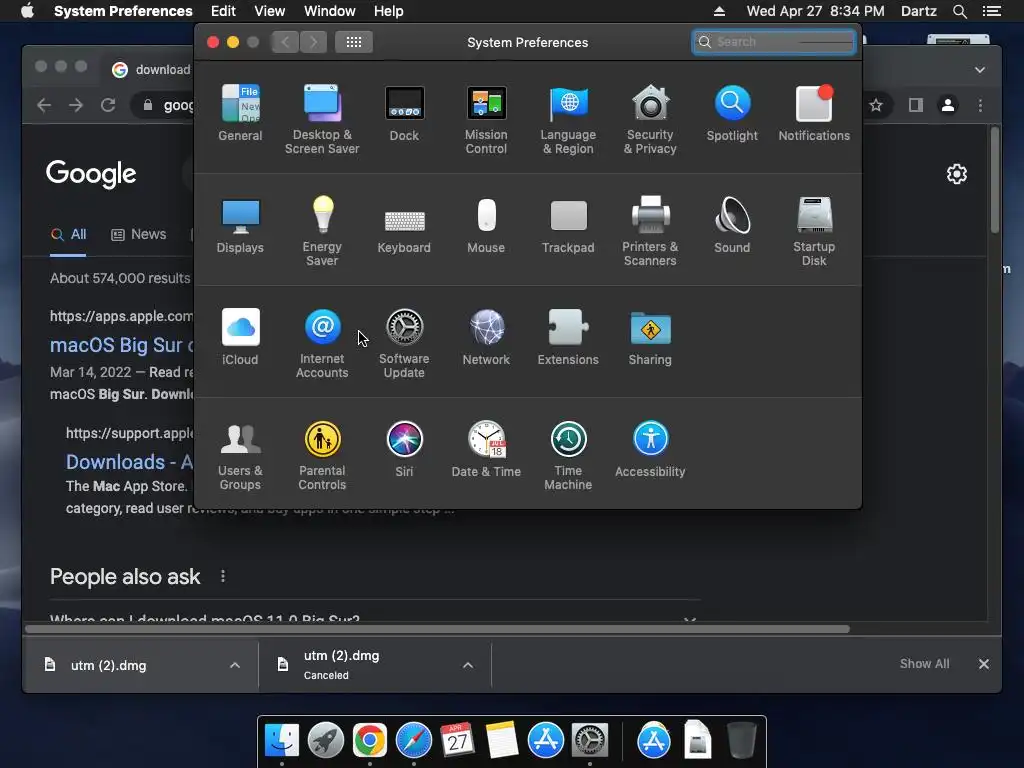Click System Preferences back arrow
Viewport: 1024px width, 768px height.
pyautogui.click(x=285, y=42)
